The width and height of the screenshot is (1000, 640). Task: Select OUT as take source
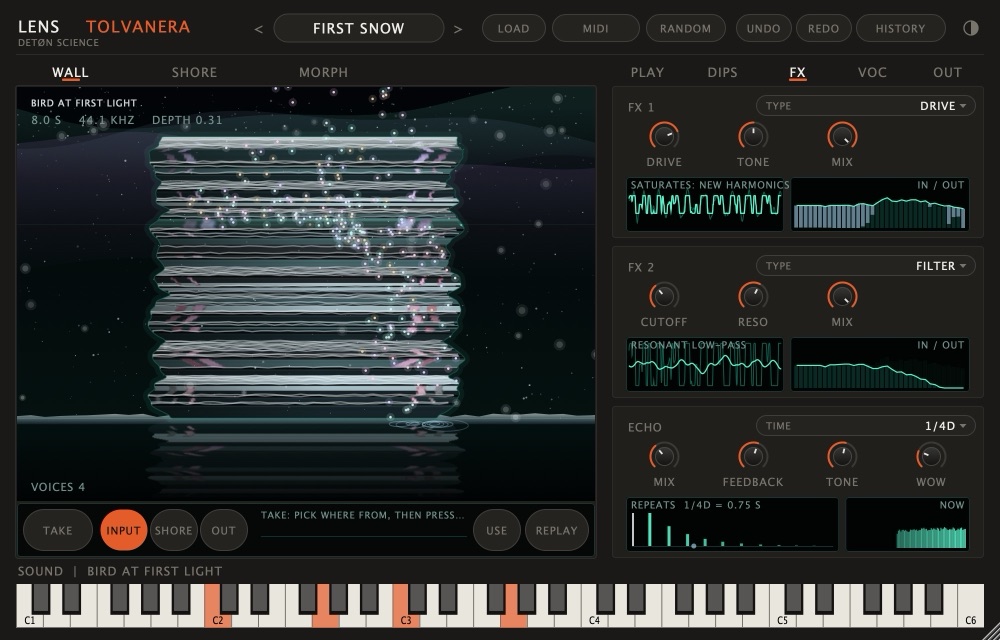(224, 530)
